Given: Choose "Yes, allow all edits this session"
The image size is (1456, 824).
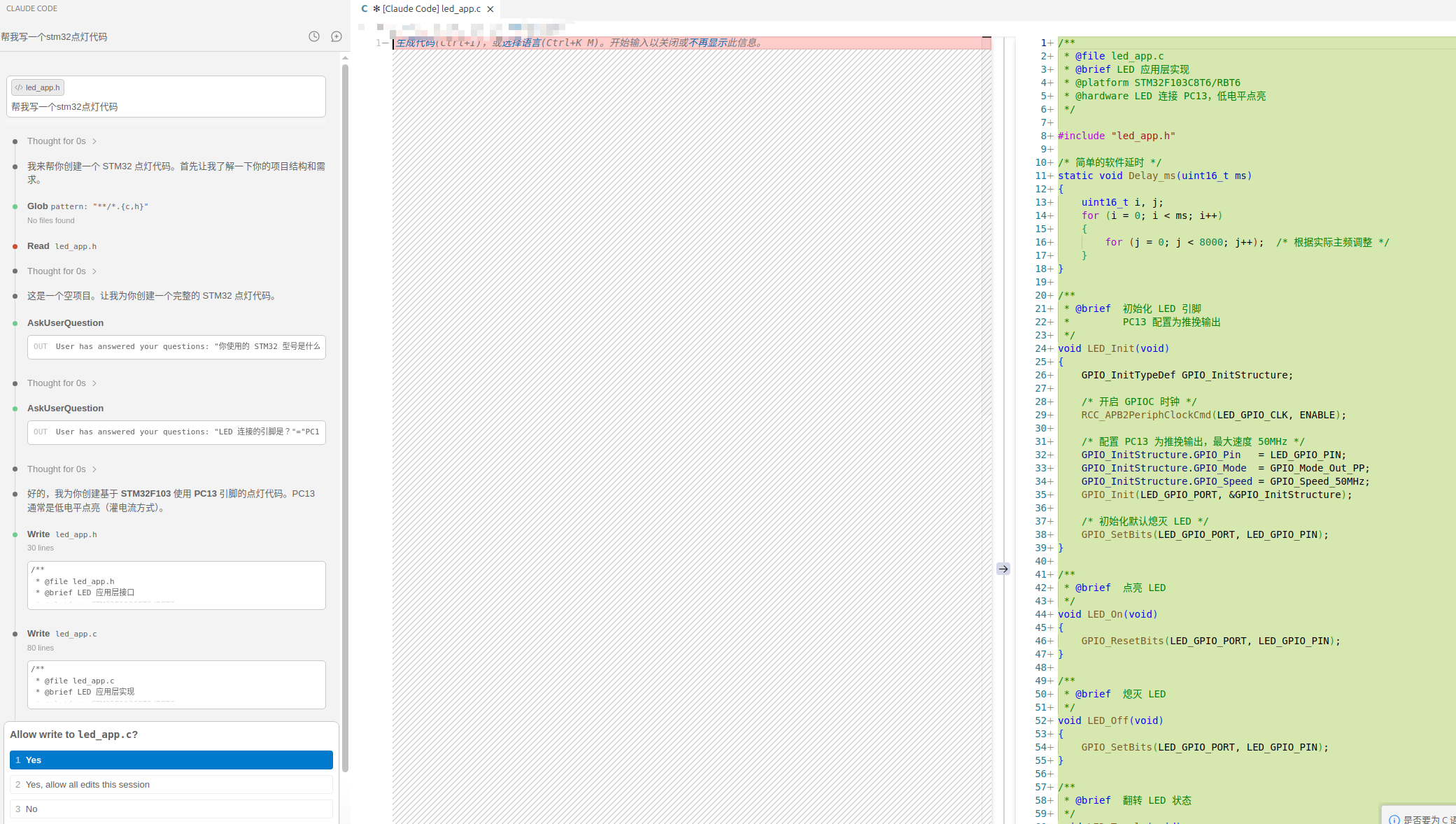Looking at the screenshot, I should [x=171, y=785].
